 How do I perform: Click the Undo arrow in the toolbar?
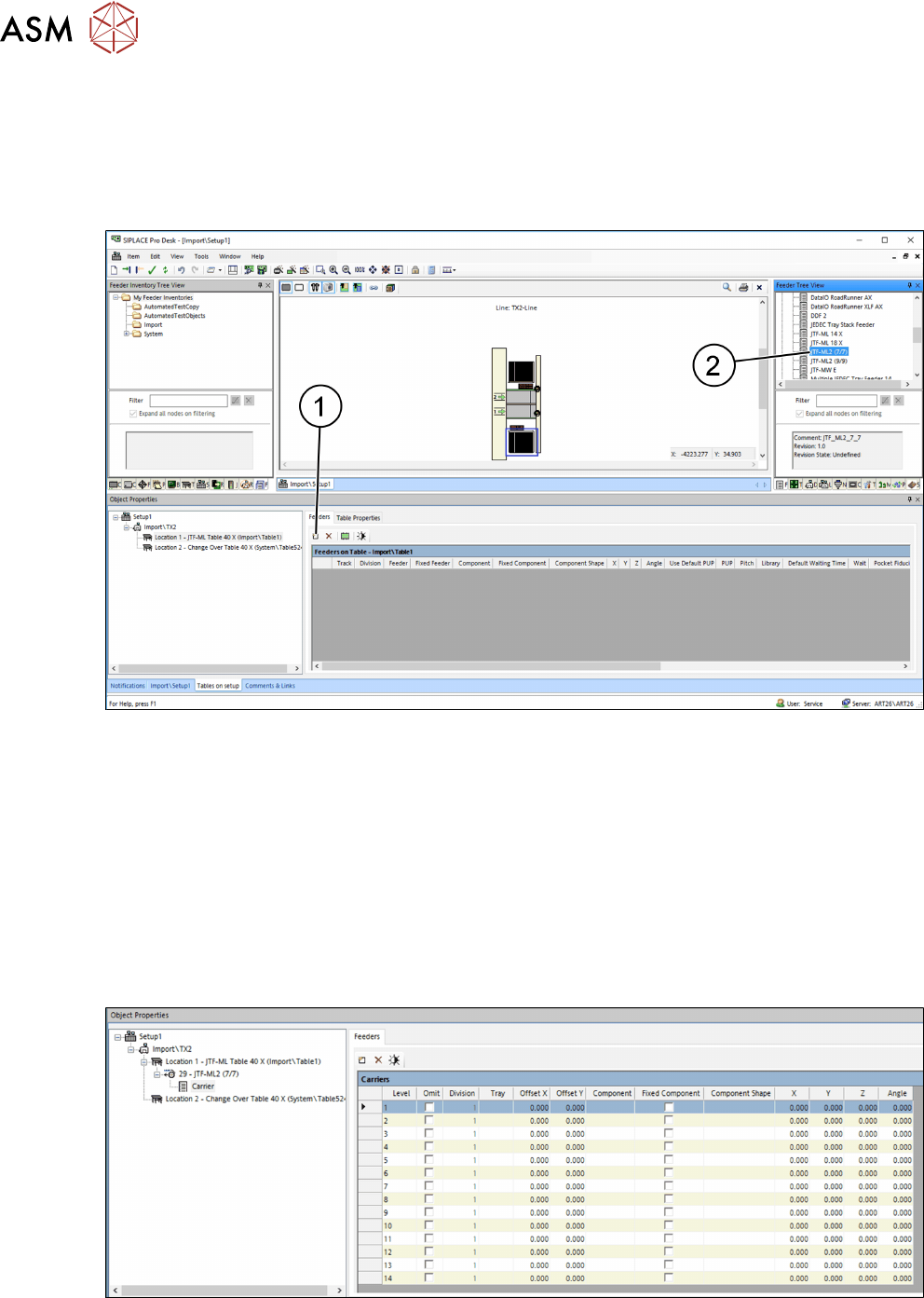point(181,270)
